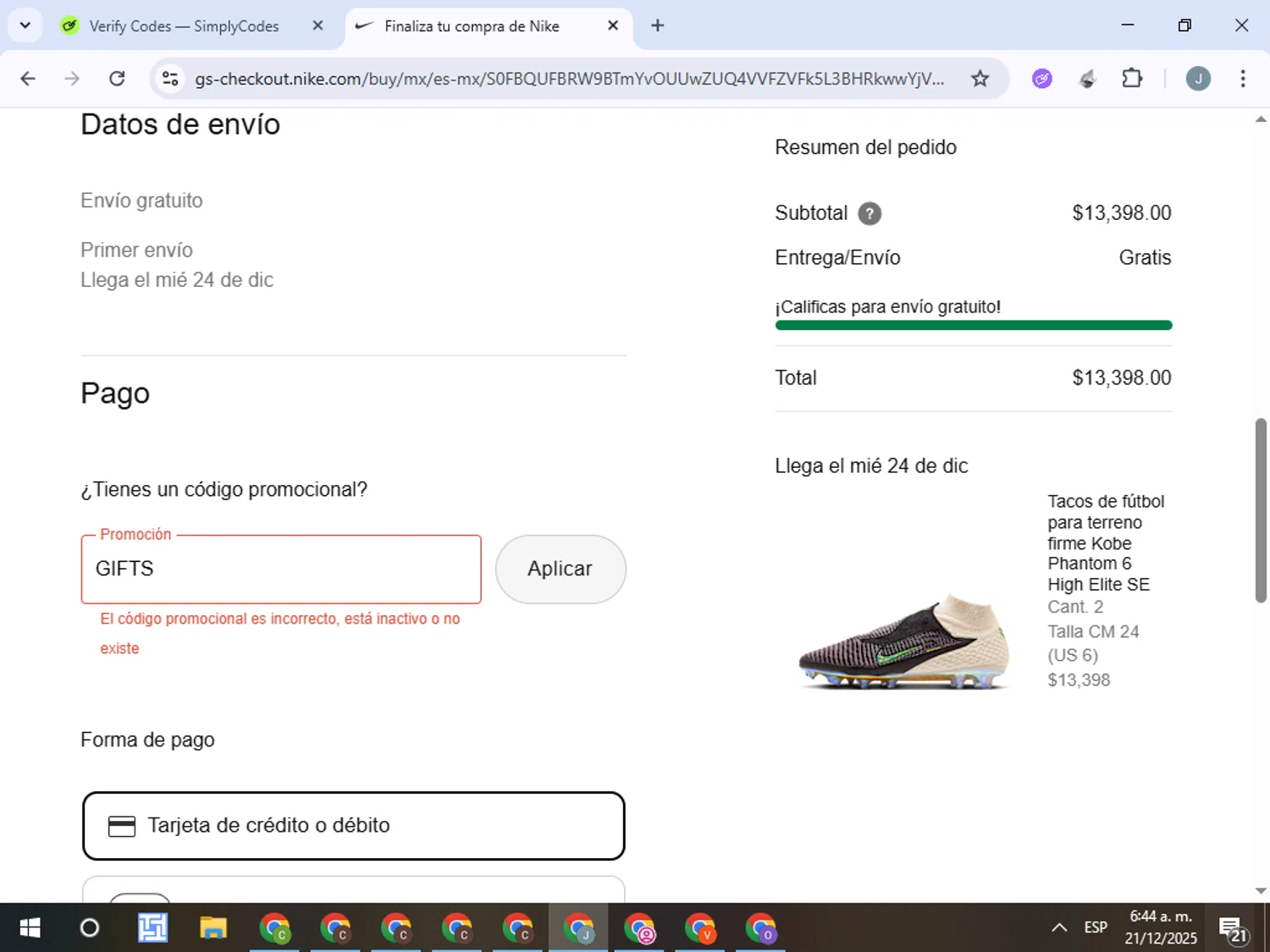Show Subtotal help question mark info
This screenshot has width=1270, height=952.
coord(870,213)
